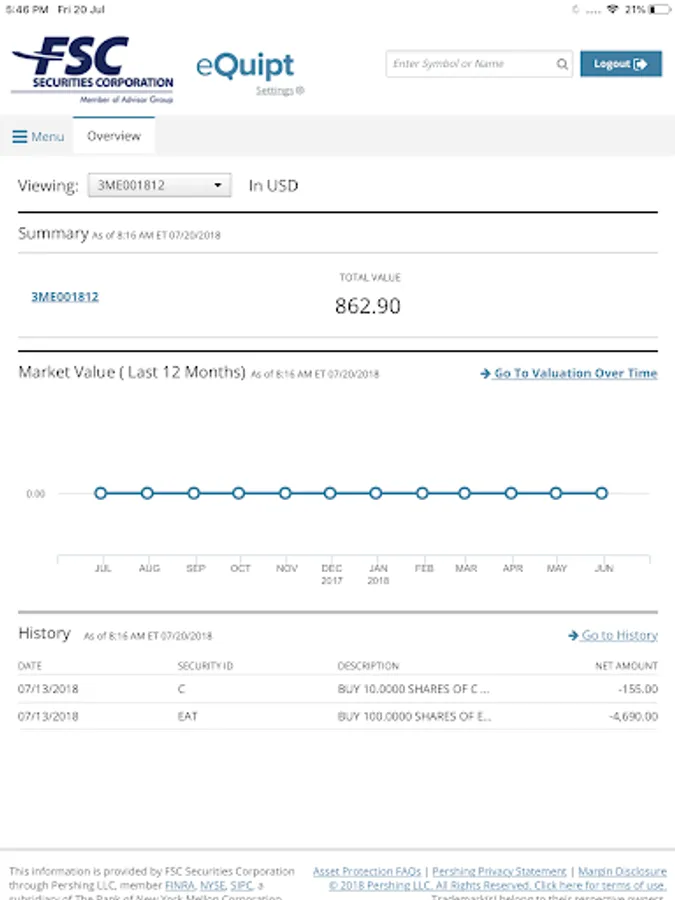
Task: Click the FSC Securities Corporation logo
Action: (x=92, y=68)
